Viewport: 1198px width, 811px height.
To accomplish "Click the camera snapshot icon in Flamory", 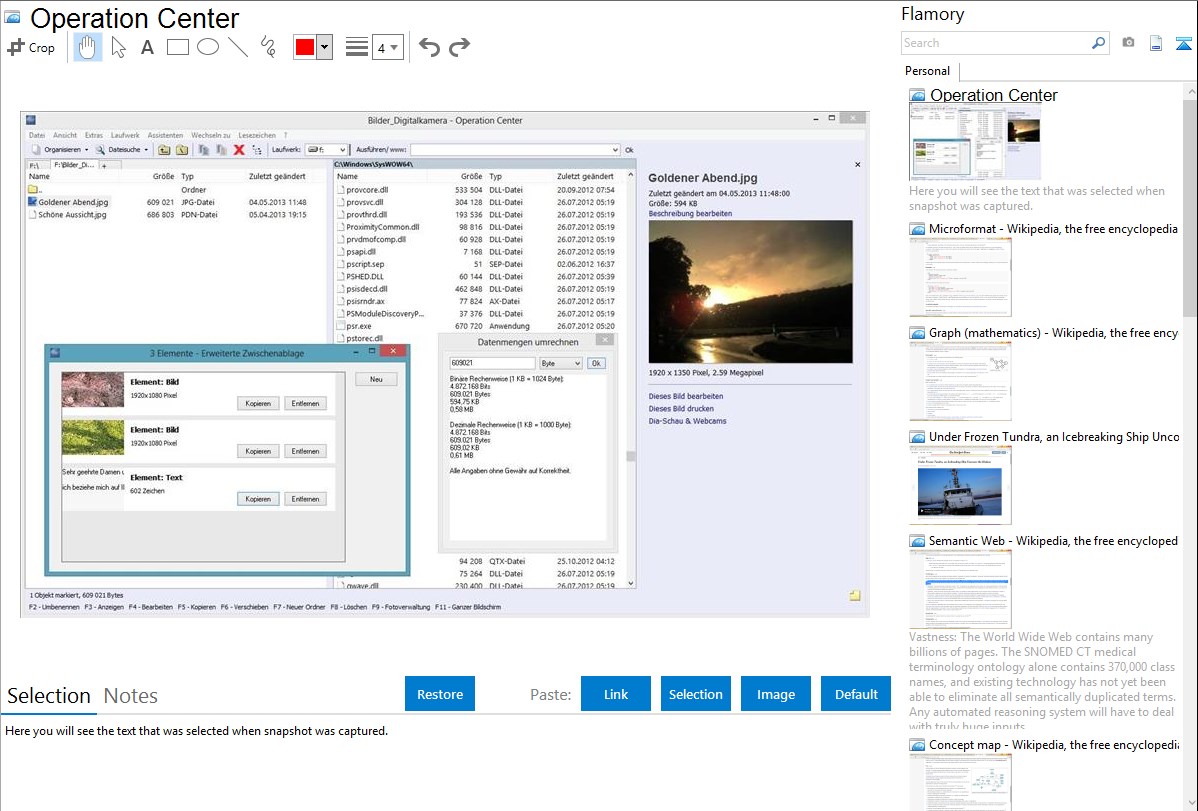I will click(1128, 43).
